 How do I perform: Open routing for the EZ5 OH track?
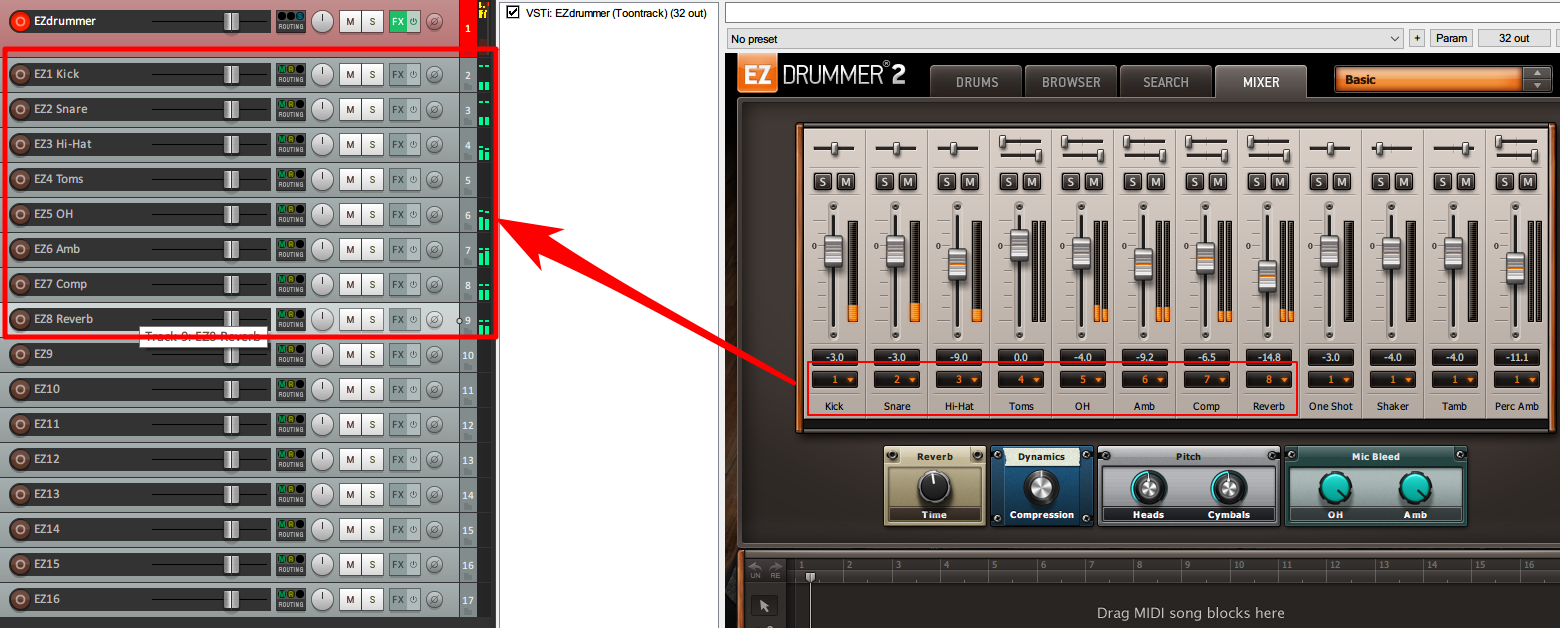tap(291, 214)
